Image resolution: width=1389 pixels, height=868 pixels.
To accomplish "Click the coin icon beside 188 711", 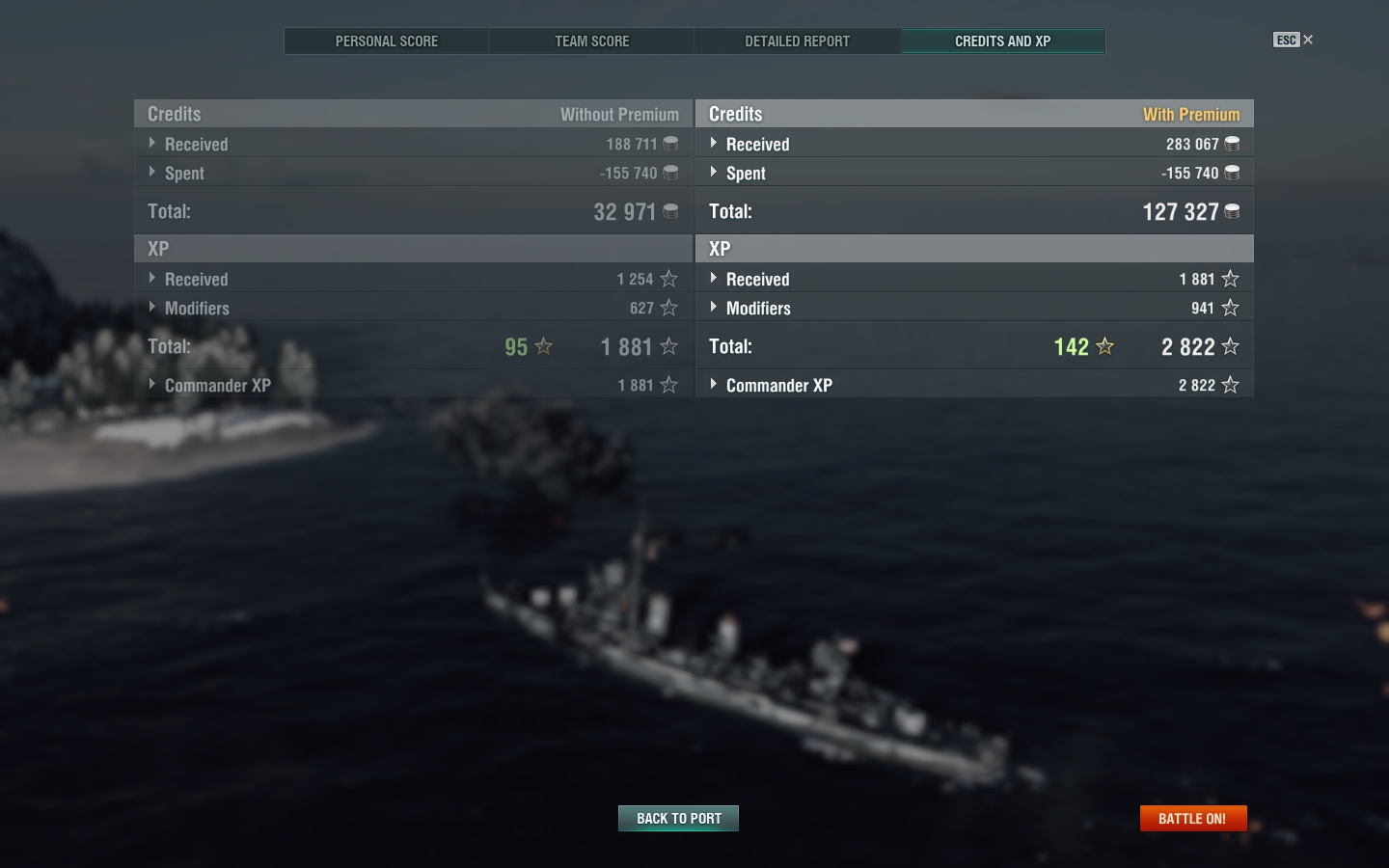I will coord(670,144).
